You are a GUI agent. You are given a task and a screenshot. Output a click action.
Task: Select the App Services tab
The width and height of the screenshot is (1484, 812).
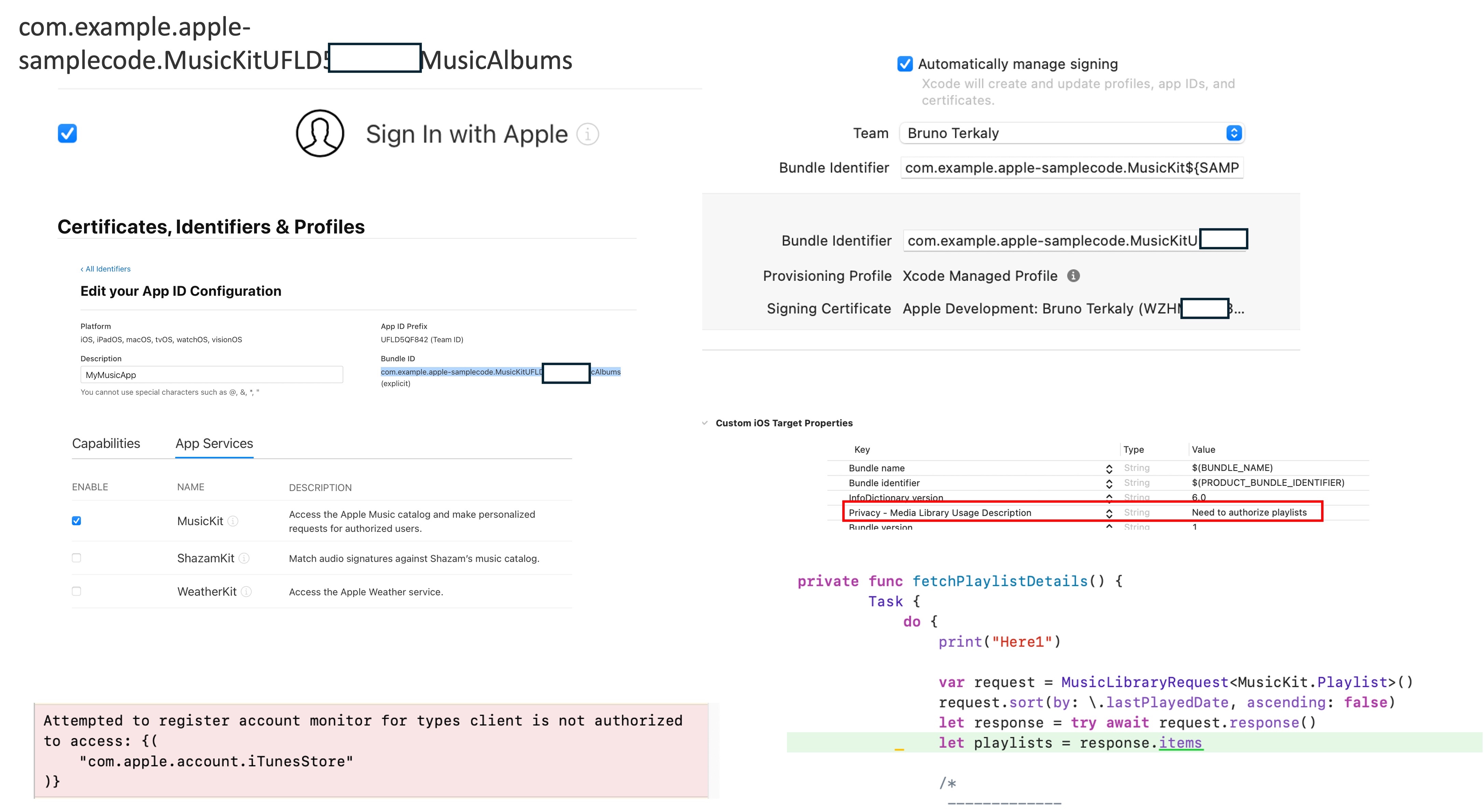click(x=214, y=444)
